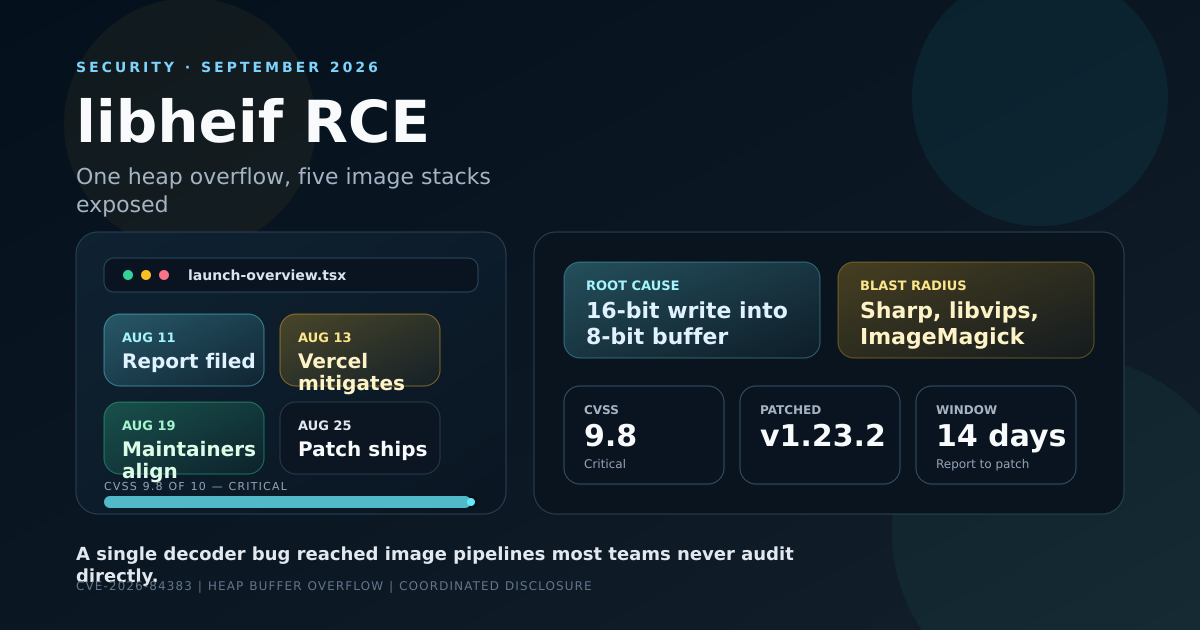Click the yellow window dot
1200x630 pixels.
coord(146,275)
